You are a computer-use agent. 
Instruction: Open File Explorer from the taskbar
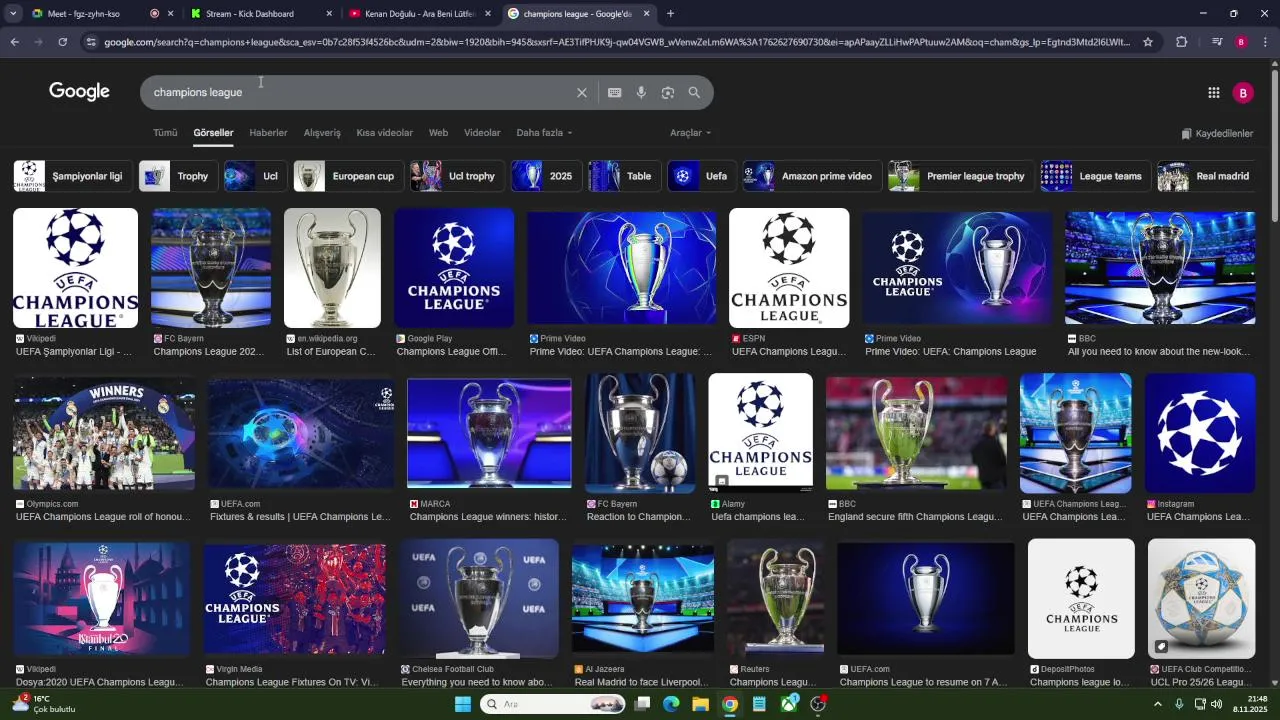(x=700, y=704)
